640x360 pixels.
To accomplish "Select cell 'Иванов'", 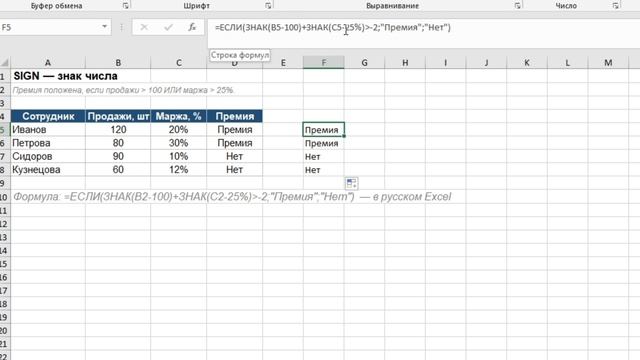I will tap(48, 129).
